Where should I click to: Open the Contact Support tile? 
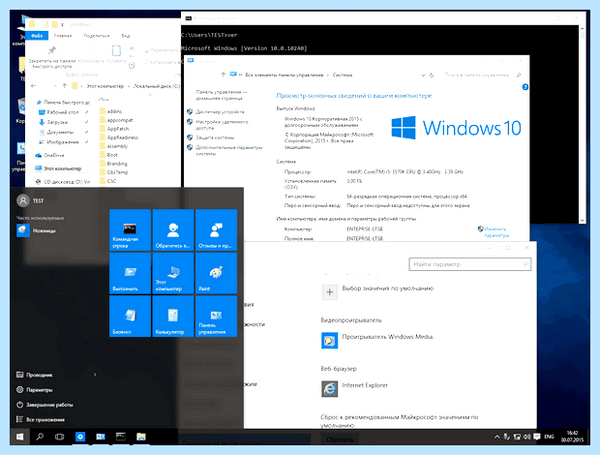tap(173, 230)
